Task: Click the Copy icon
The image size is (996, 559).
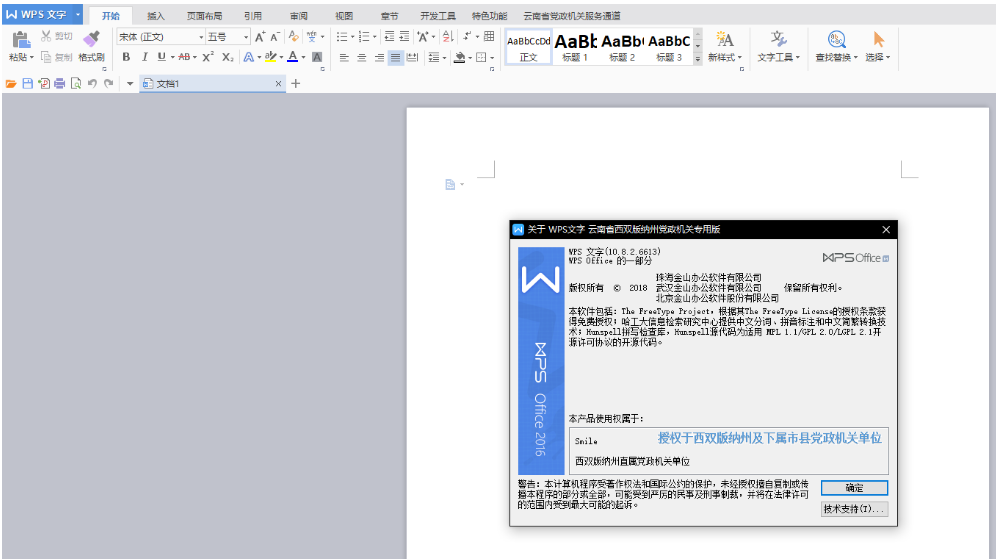Action: [x=46, y=57]
